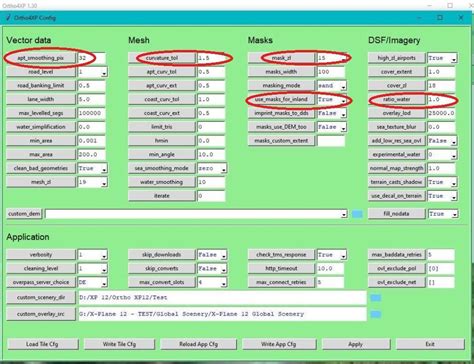Click the Write Tile Cfg button
Viewport: 474px width, 364px height.
point(119,344)
